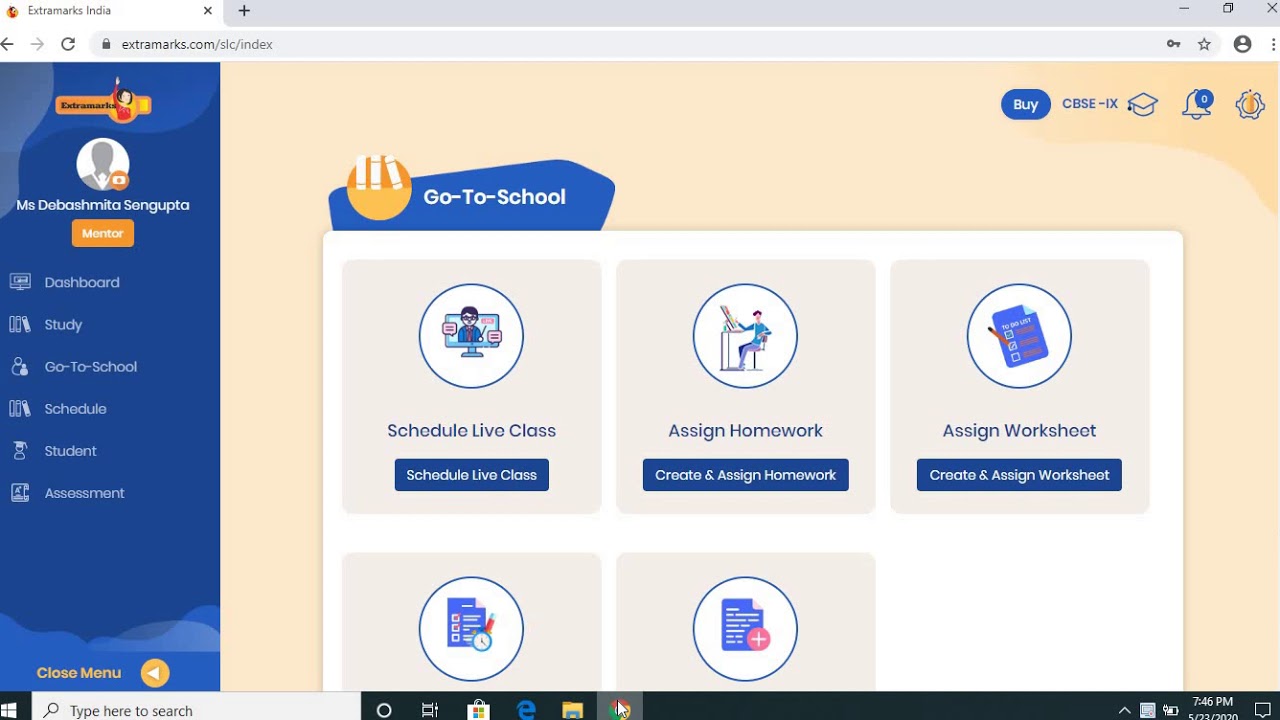Image resolution: width=1280 pixels, height=720 pixels.
Task: Open Chrome profile icon
Action: coord(1242,44)
